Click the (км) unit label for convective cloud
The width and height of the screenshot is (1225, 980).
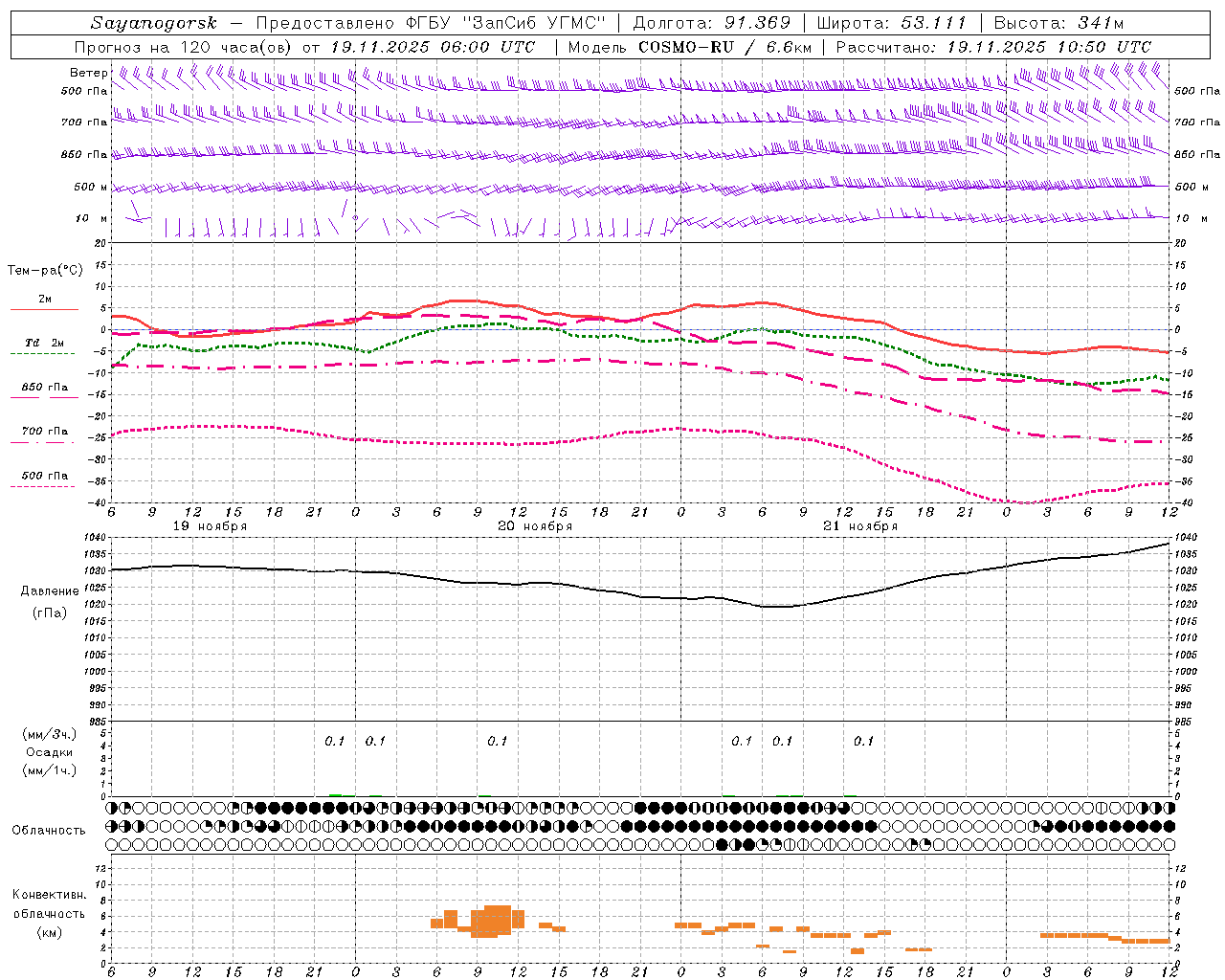[x=50, y=932]
